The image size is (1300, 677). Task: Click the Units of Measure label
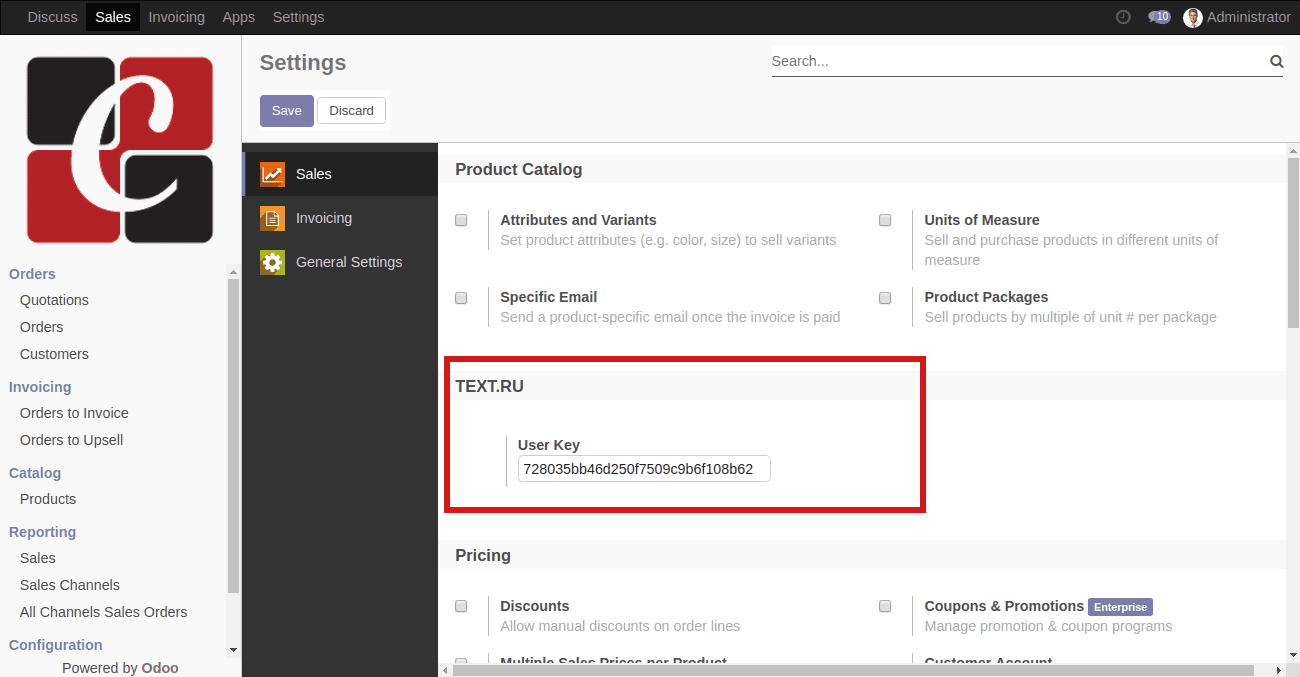(982, 220)
